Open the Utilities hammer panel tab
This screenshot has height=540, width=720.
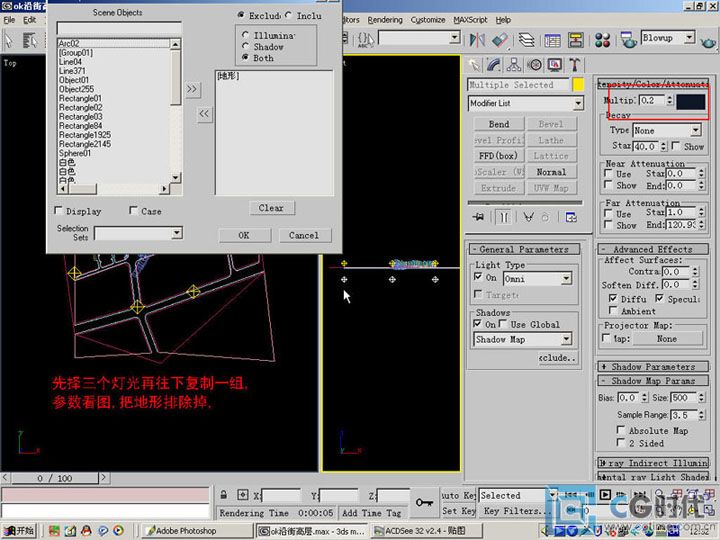[576, 64]
